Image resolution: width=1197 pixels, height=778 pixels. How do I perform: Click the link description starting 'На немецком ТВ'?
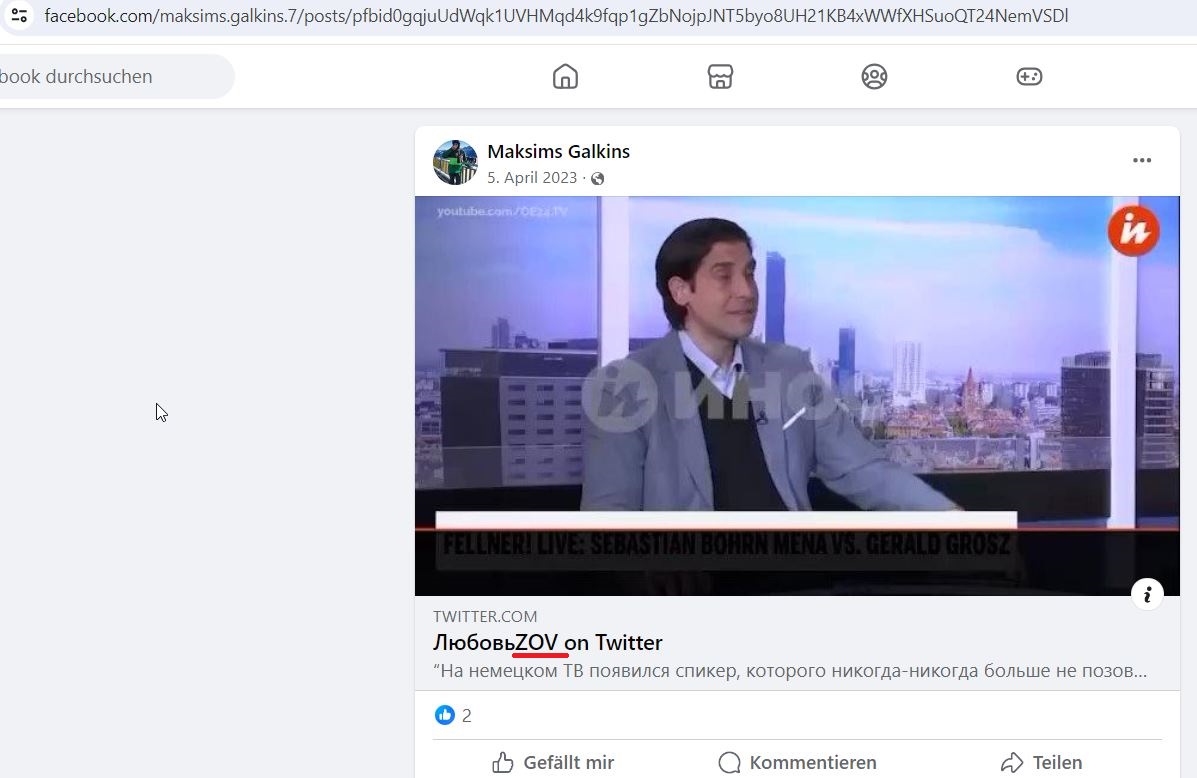790,671
